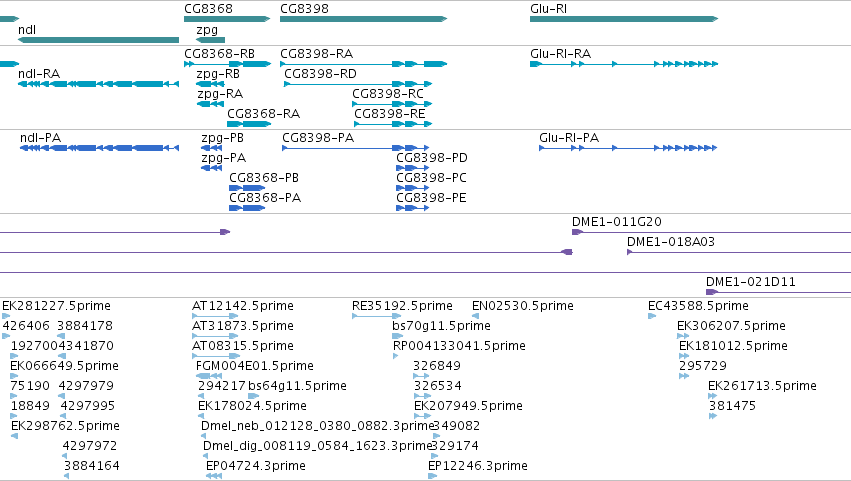Click the CG8368 gene label
The image size is (851, 481).
208,9
